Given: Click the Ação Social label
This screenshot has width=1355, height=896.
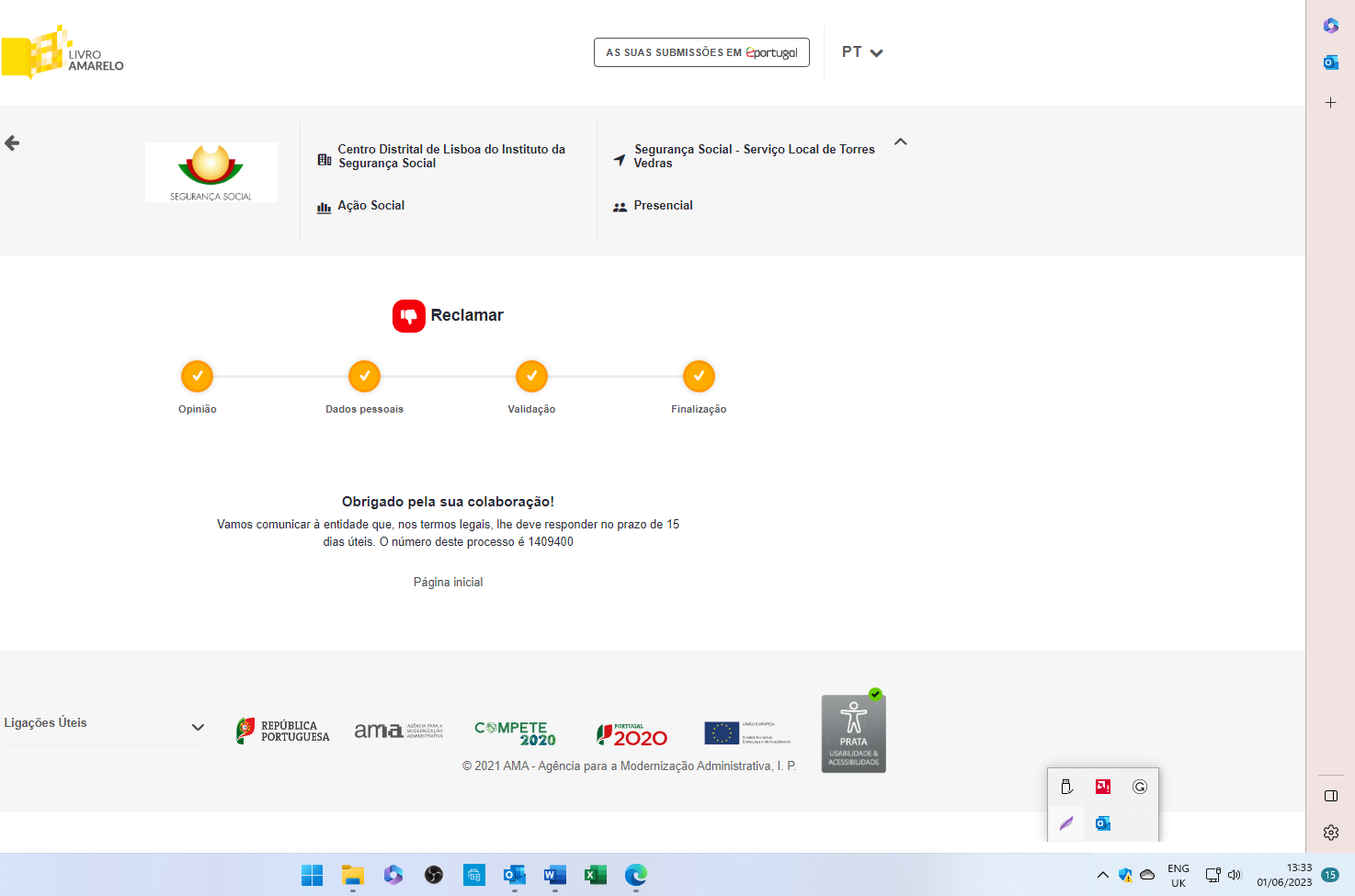Looking at the screenshot, I should coord(371,206).
